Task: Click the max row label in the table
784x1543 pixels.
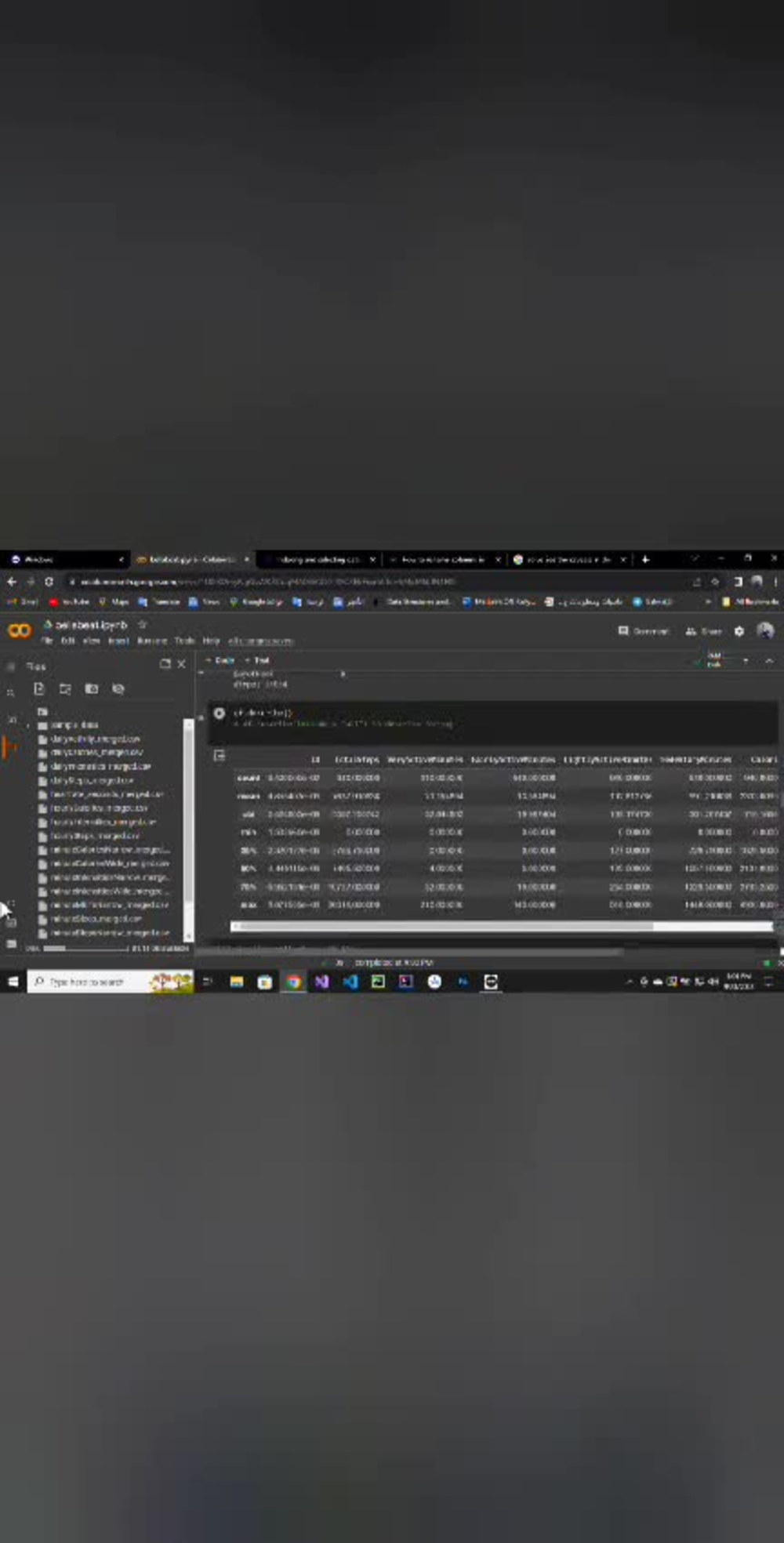Action: pos(249,904)
